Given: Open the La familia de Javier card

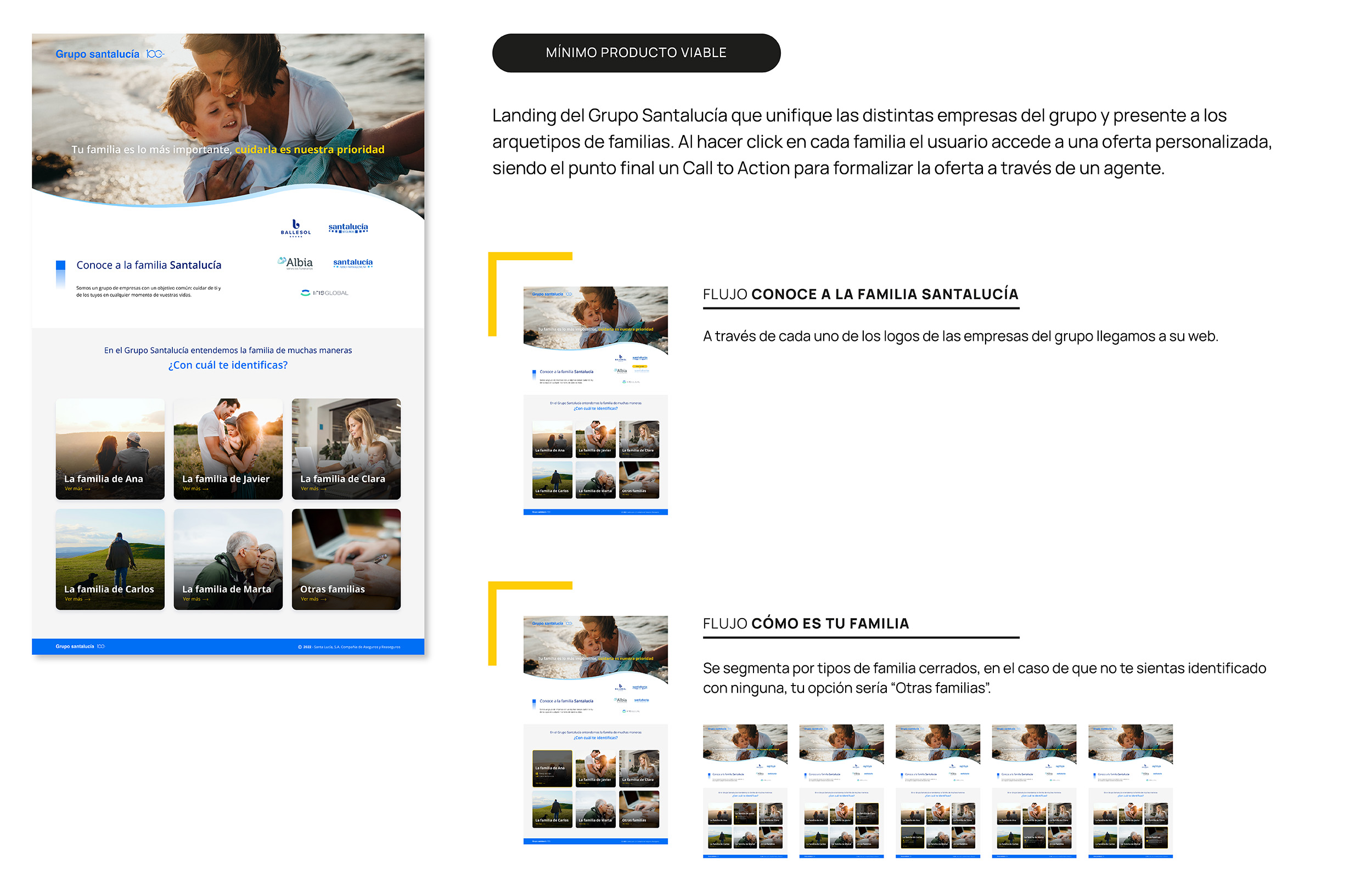Looking at the screenshot, I should click(x=228, y=448).
